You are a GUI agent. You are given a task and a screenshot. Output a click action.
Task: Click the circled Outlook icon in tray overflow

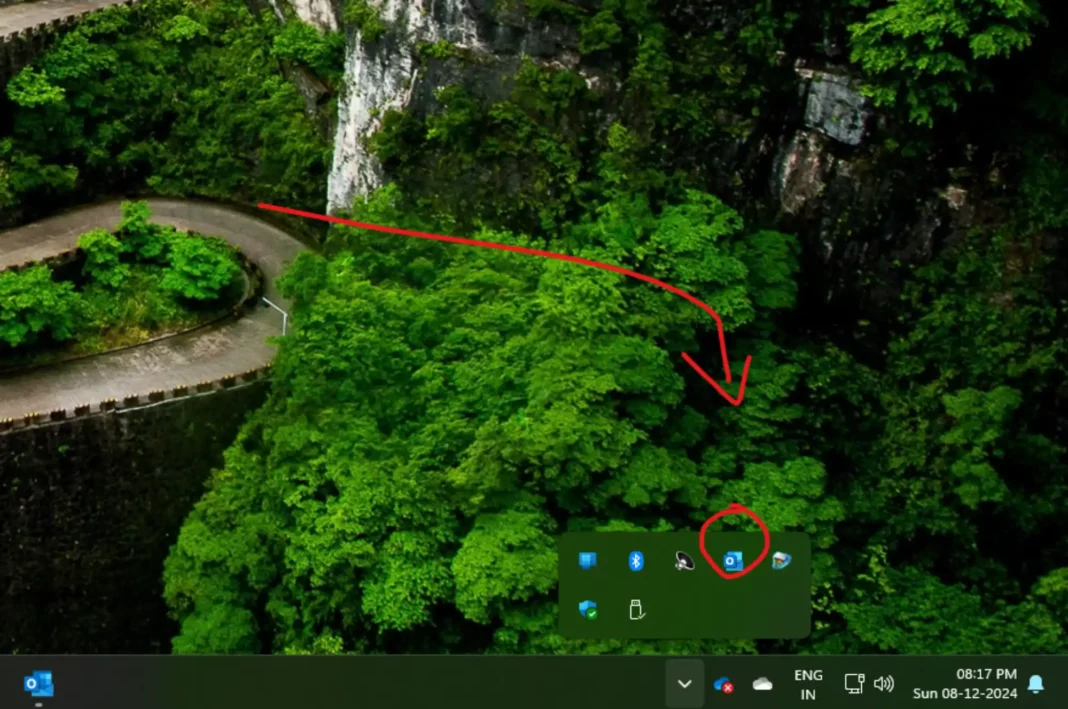(x=732, y=562)
